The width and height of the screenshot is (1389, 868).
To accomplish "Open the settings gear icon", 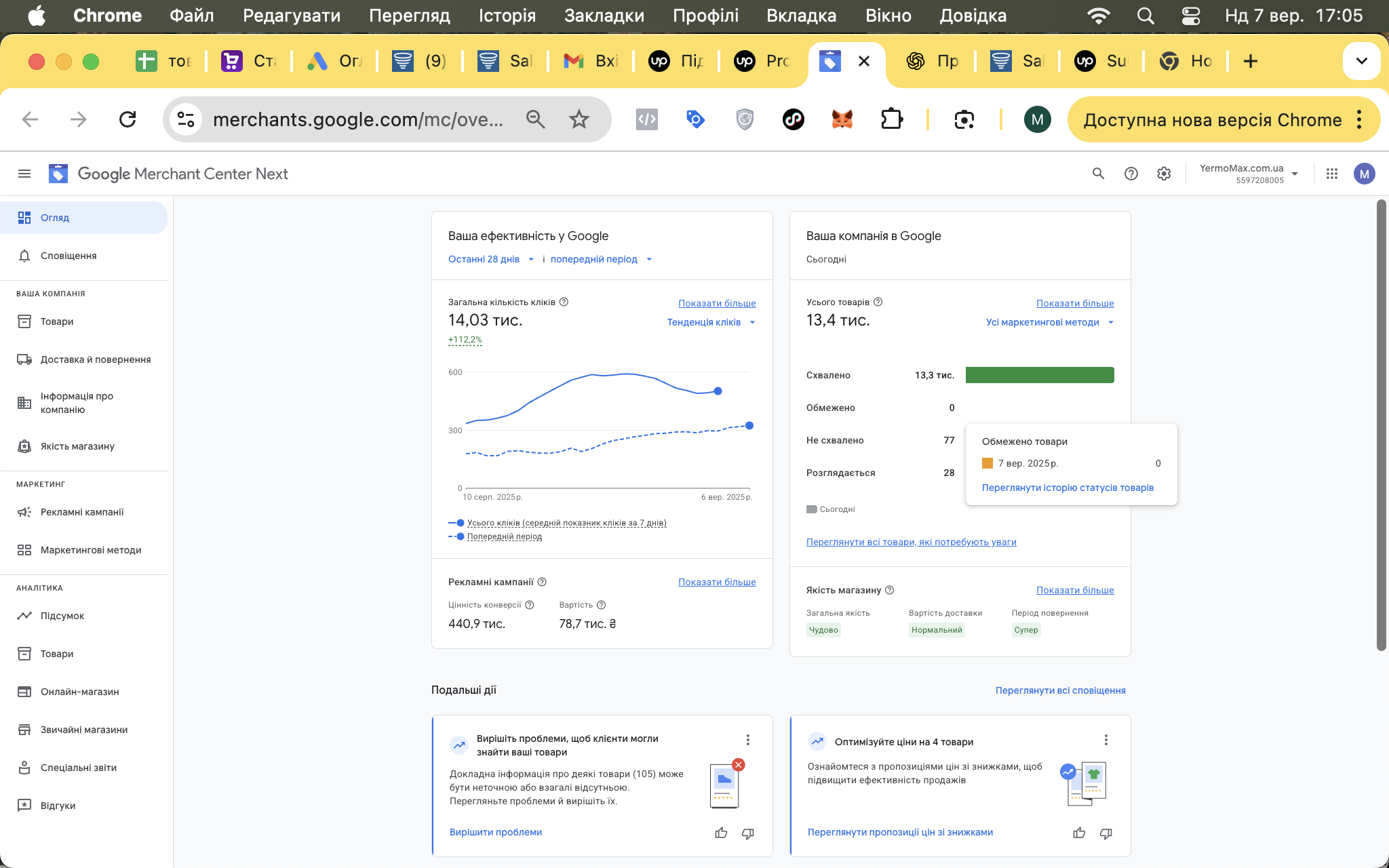I will (x=1164, y=174).
